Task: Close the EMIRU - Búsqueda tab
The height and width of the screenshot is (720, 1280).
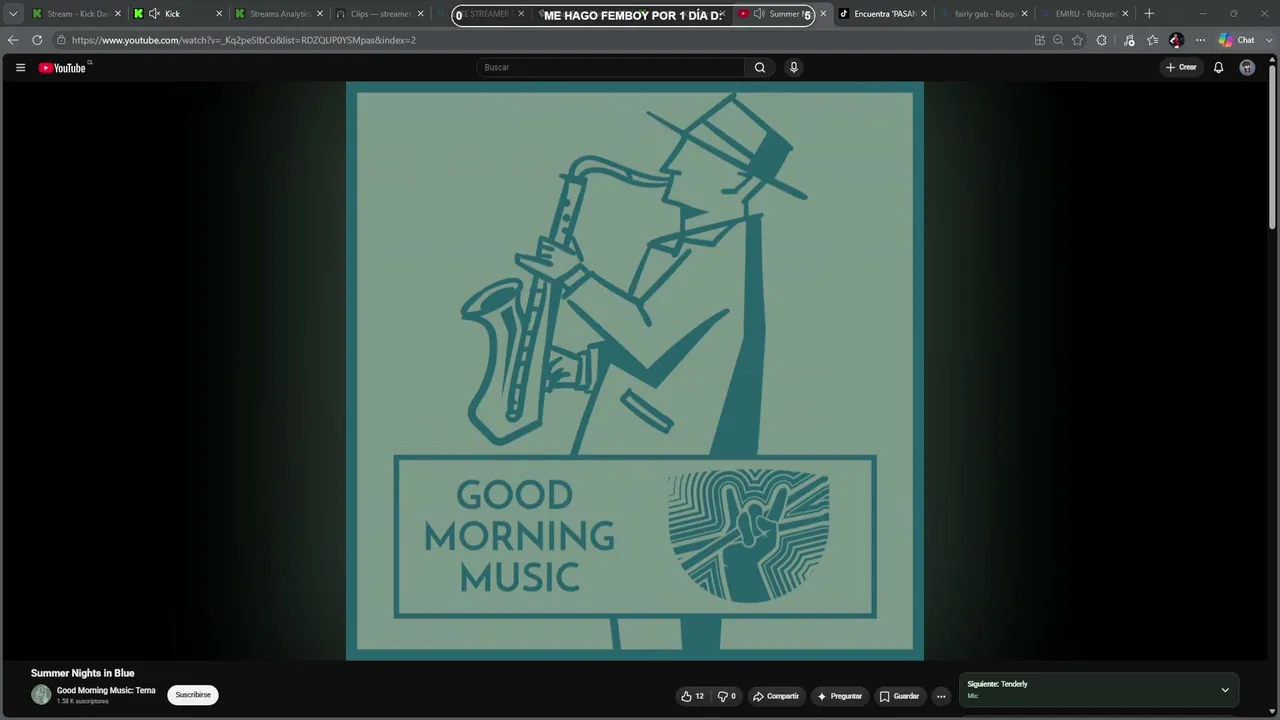Action: point(1125,14)
